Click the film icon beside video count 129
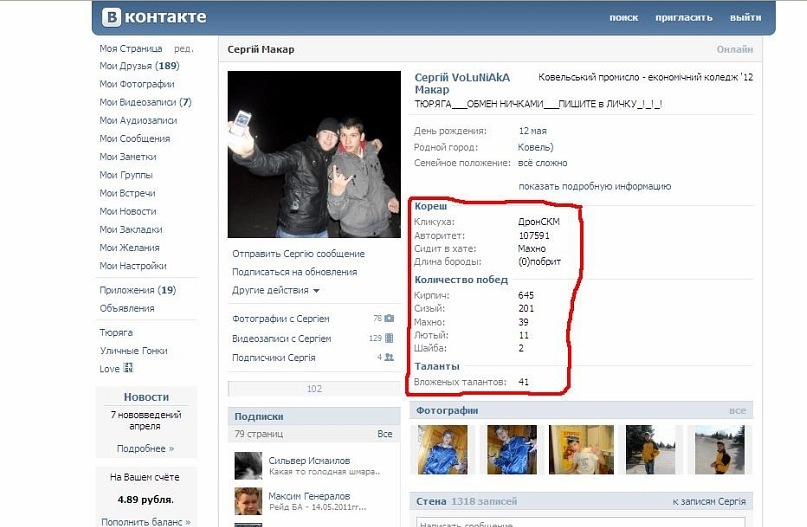The width and height of the screenshot is (807, 527). point(389,338)
